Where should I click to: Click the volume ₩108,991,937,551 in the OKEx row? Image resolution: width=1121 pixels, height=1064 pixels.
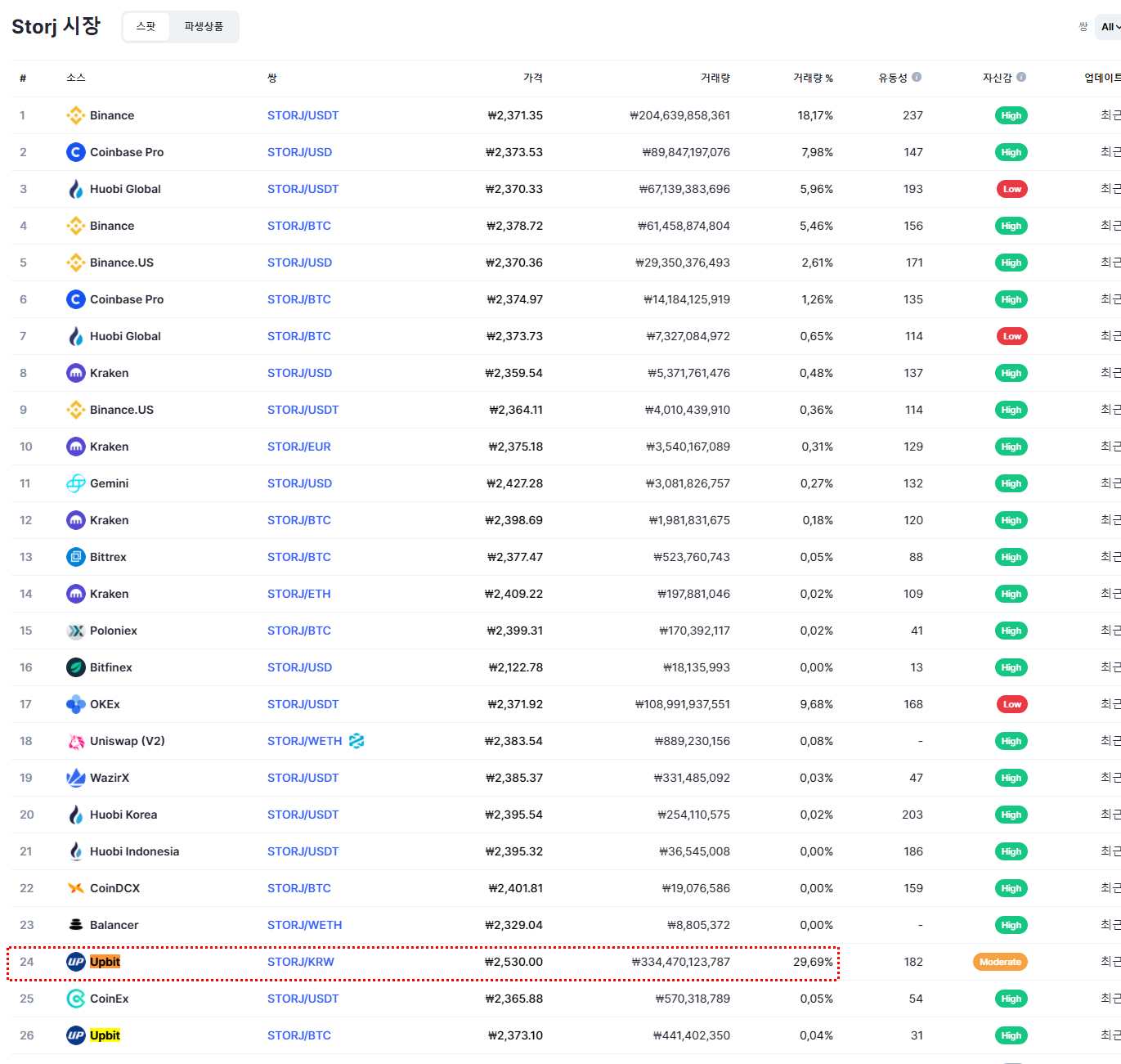683,704
